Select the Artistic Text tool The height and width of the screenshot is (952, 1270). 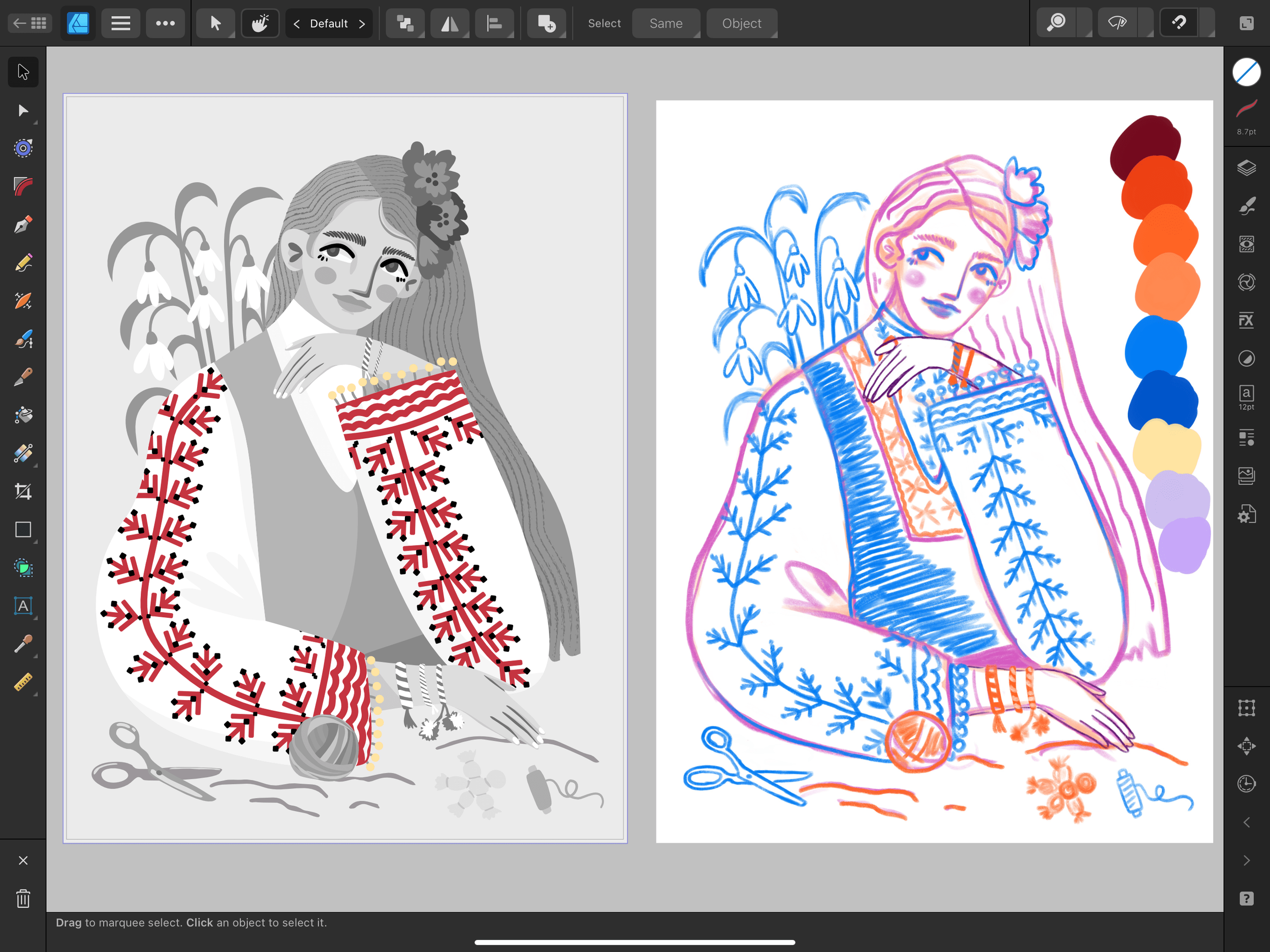[23, 606]
